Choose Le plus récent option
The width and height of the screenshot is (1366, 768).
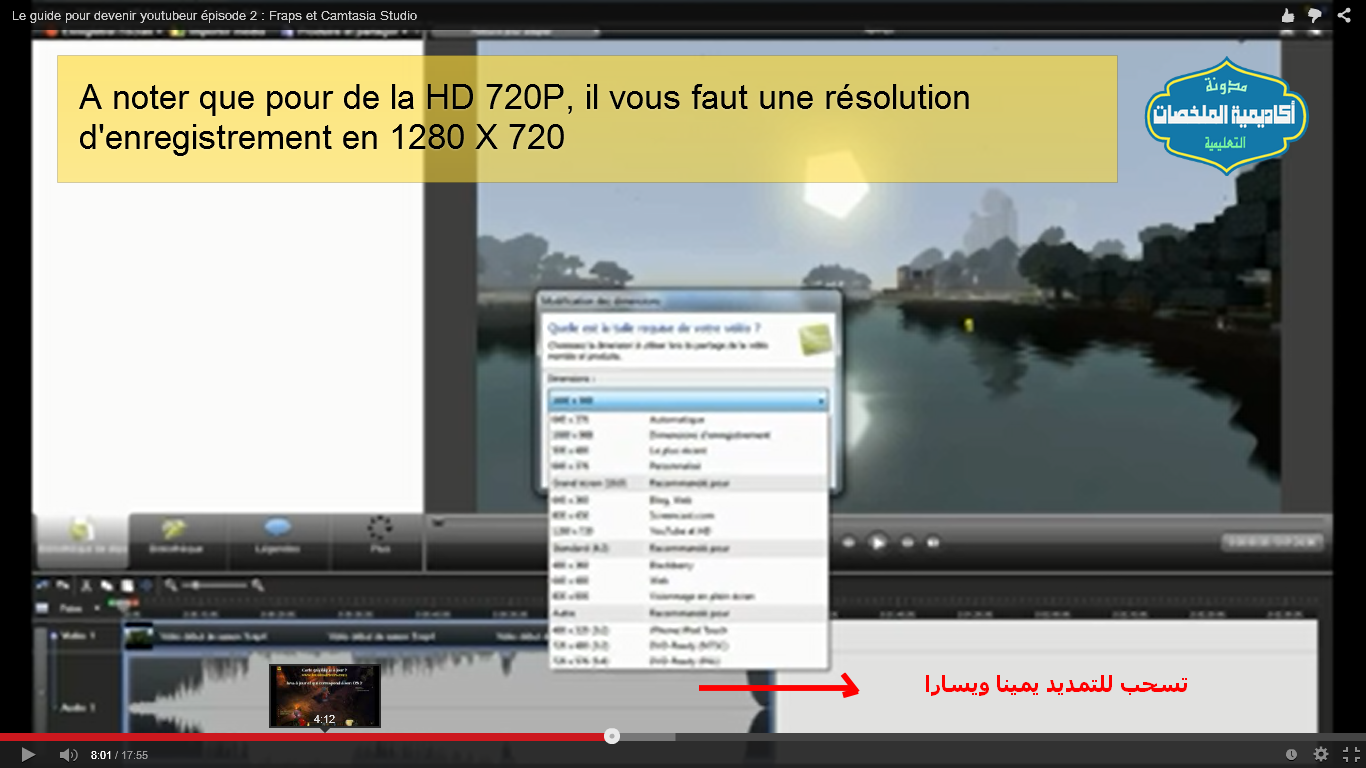689,450
